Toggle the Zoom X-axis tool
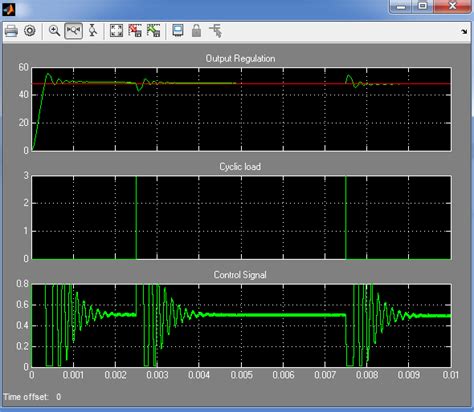Image resolution: width=474 pixels, height=412 pixels. click(74, 31)
